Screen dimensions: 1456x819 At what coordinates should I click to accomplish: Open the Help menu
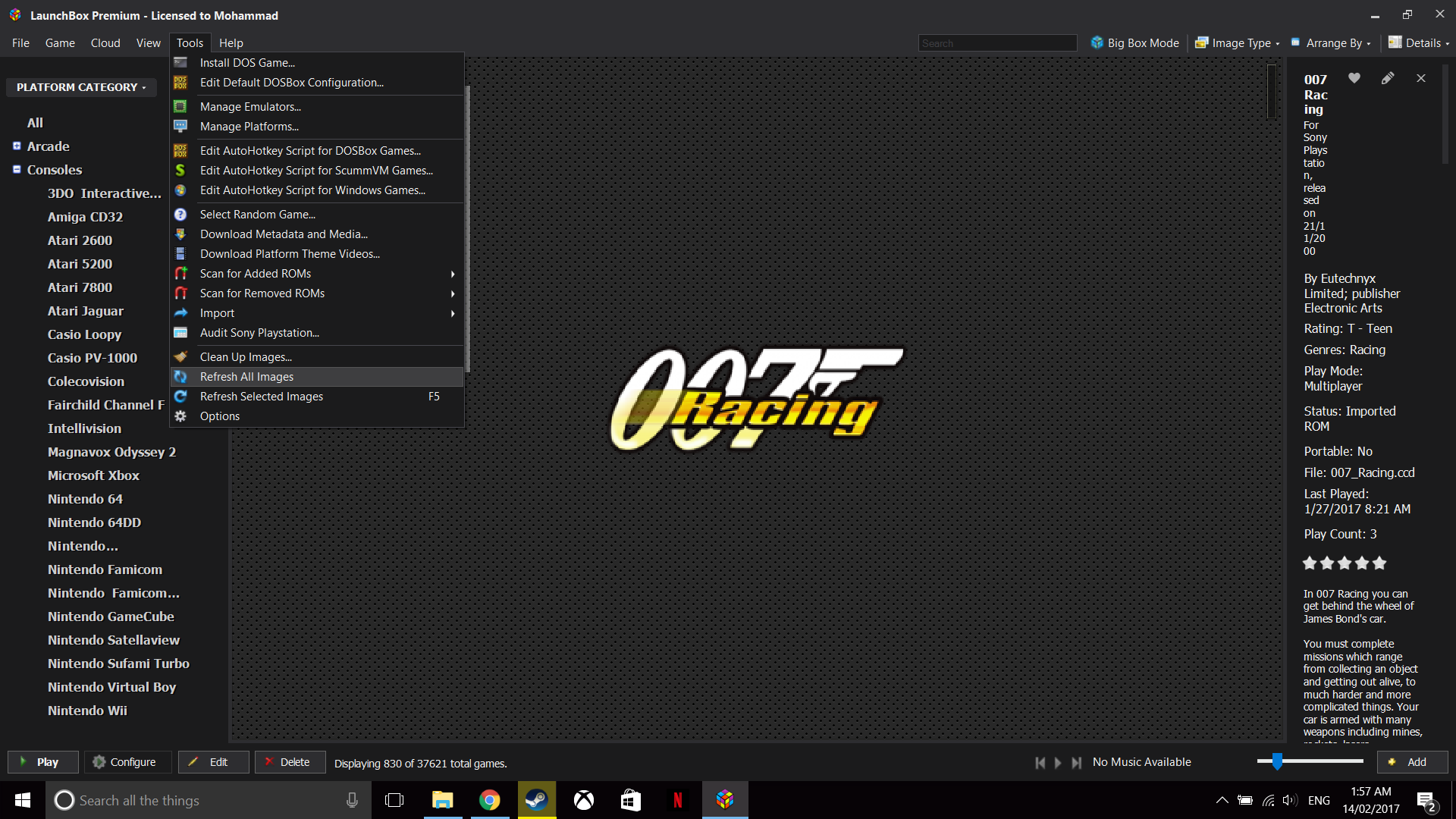(231, 43)
